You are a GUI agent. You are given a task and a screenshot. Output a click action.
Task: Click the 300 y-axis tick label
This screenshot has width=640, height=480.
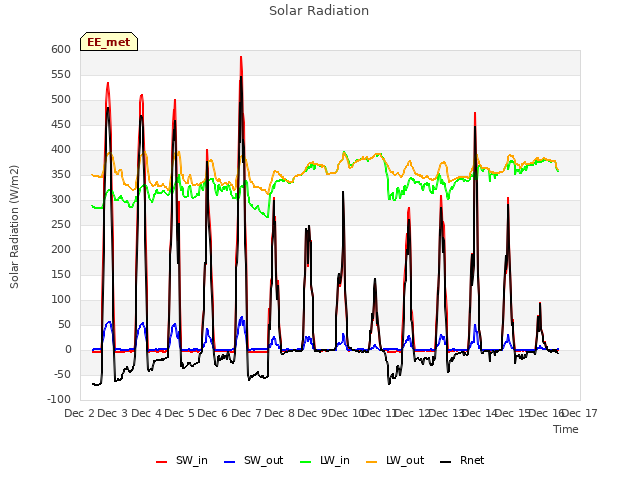click(61, 200)
